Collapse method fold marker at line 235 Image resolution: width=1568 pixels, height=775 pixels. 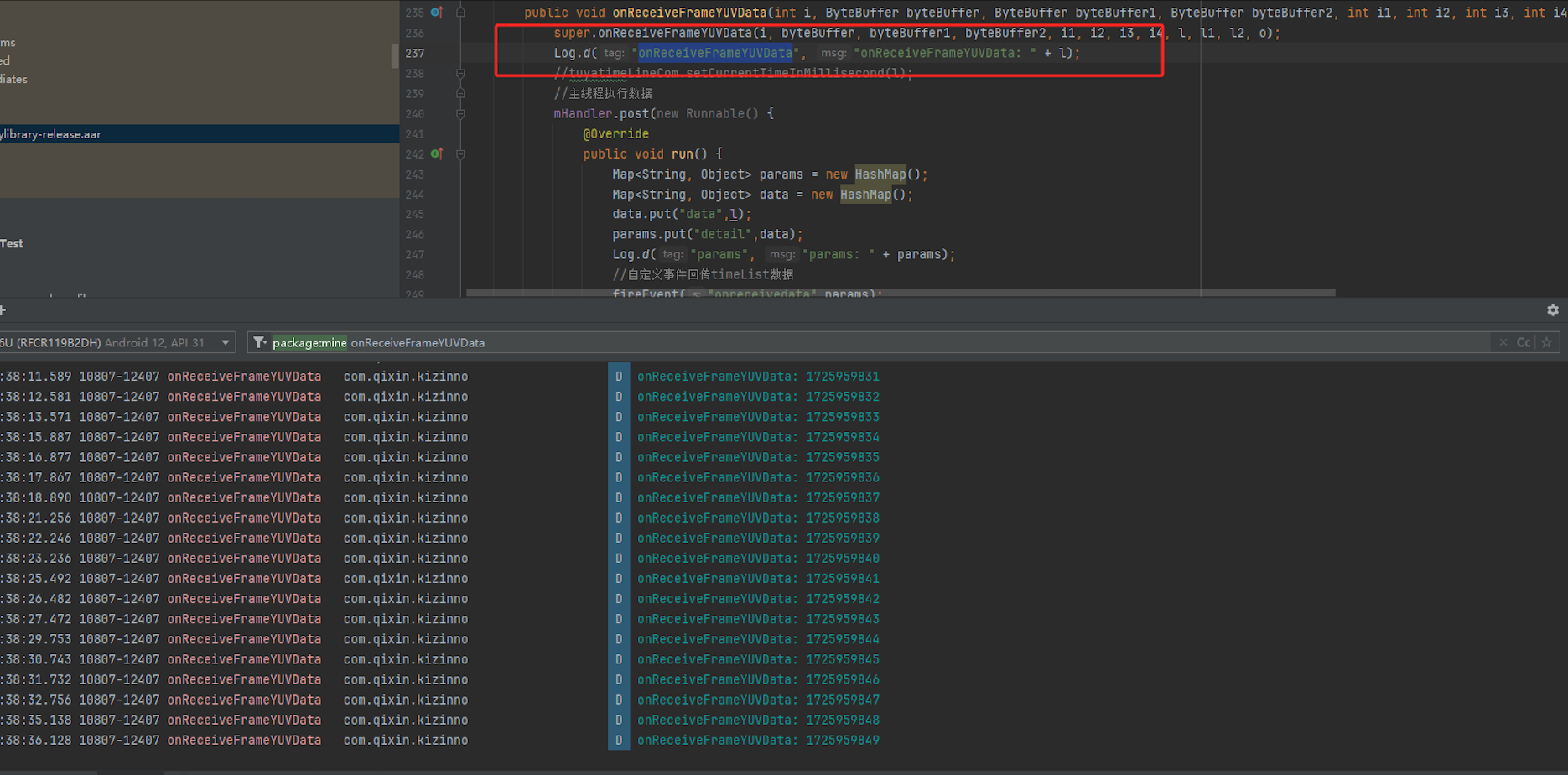(460, 13)
